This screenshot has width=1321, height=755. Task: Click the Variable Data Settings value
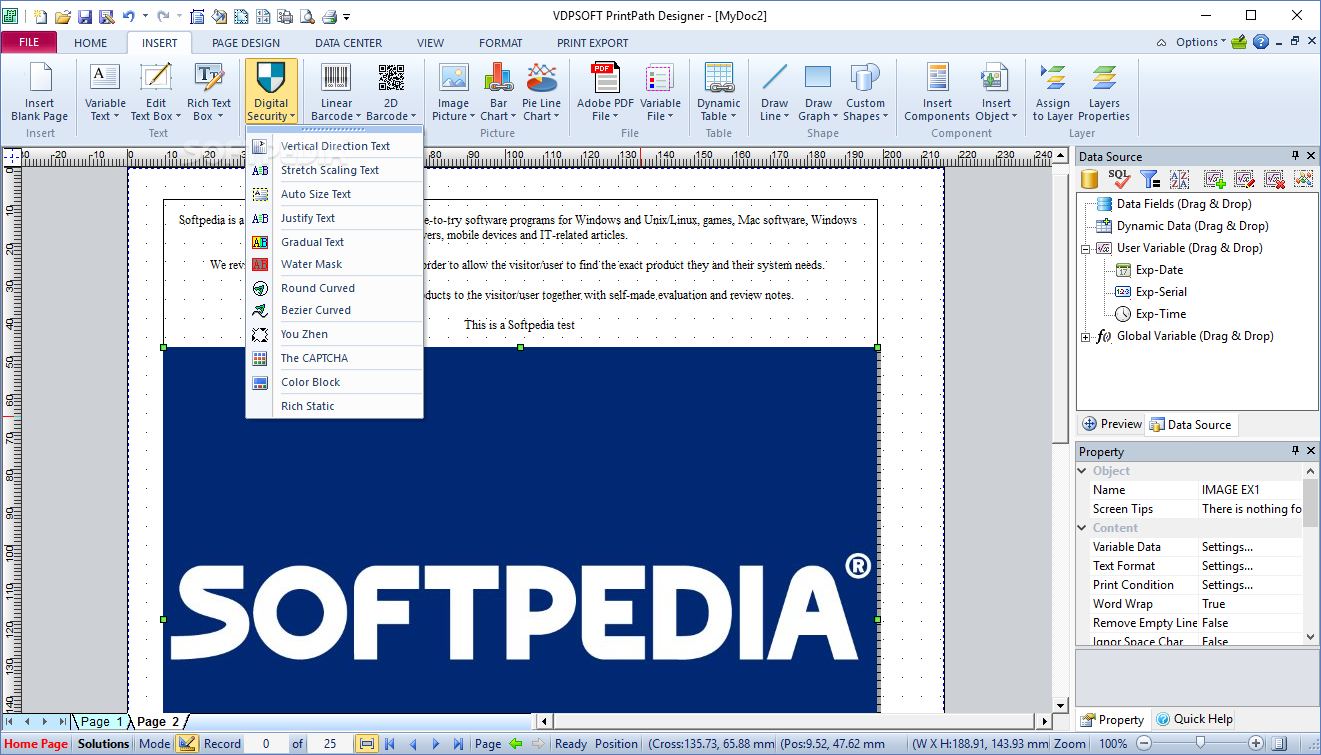(1251, 547)
